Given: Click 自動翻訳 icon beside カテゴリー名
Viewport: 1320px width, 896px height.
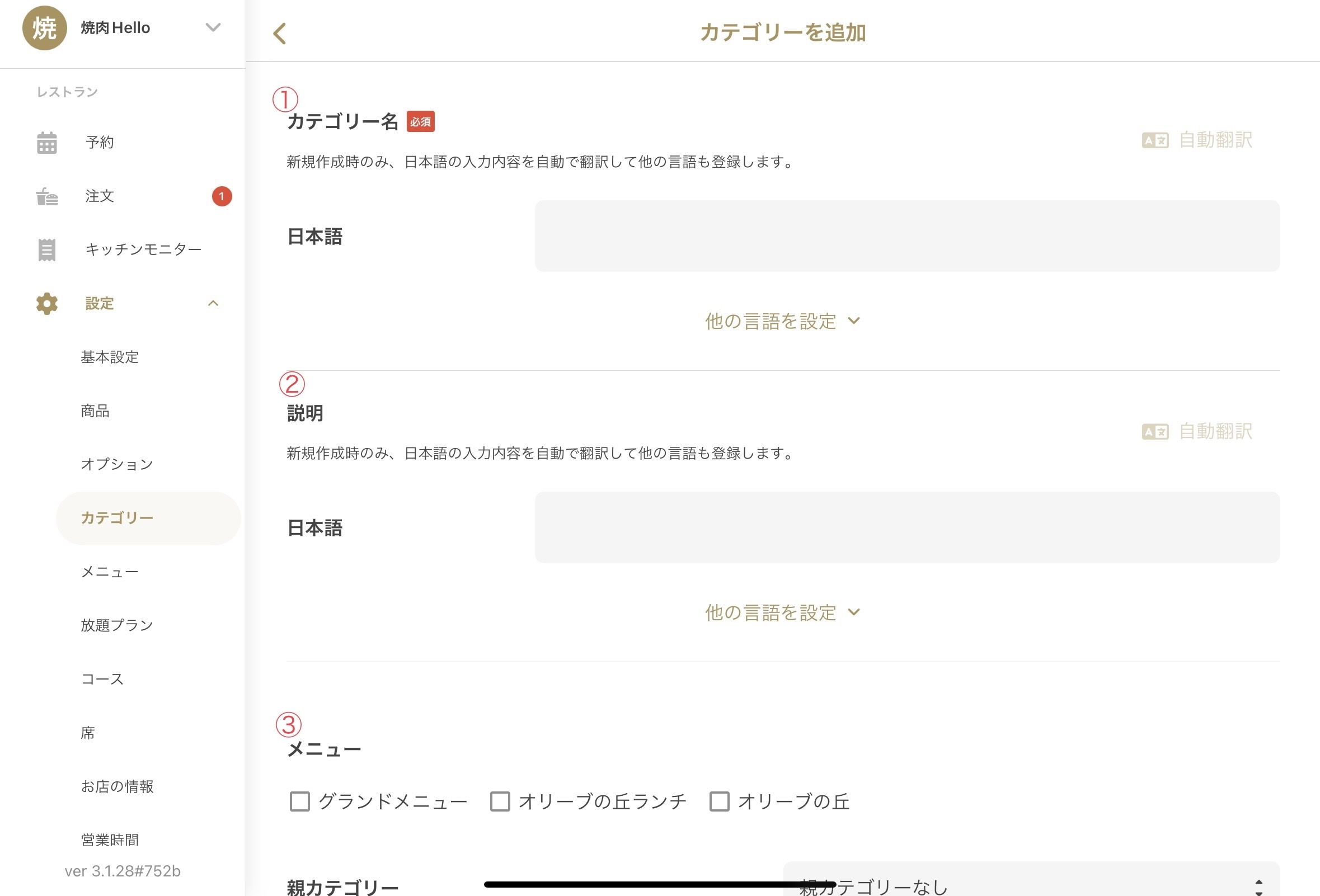Looking at the screenshot, I should [1155, 140].
